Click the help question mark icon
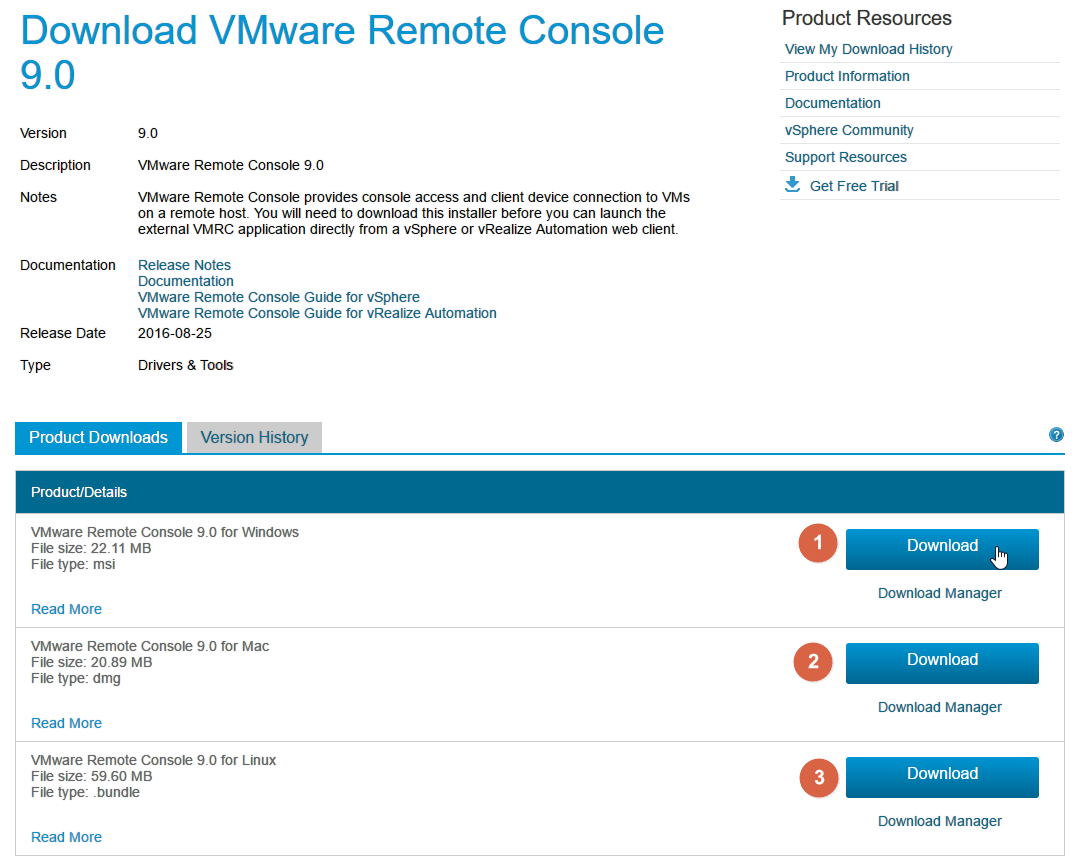1079x868 pixels. (x=1056, y=434)
